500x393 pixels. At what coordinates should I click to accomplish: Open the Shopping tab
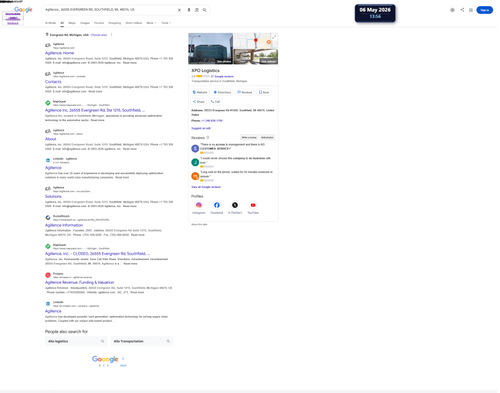click(x=115, y=23)
